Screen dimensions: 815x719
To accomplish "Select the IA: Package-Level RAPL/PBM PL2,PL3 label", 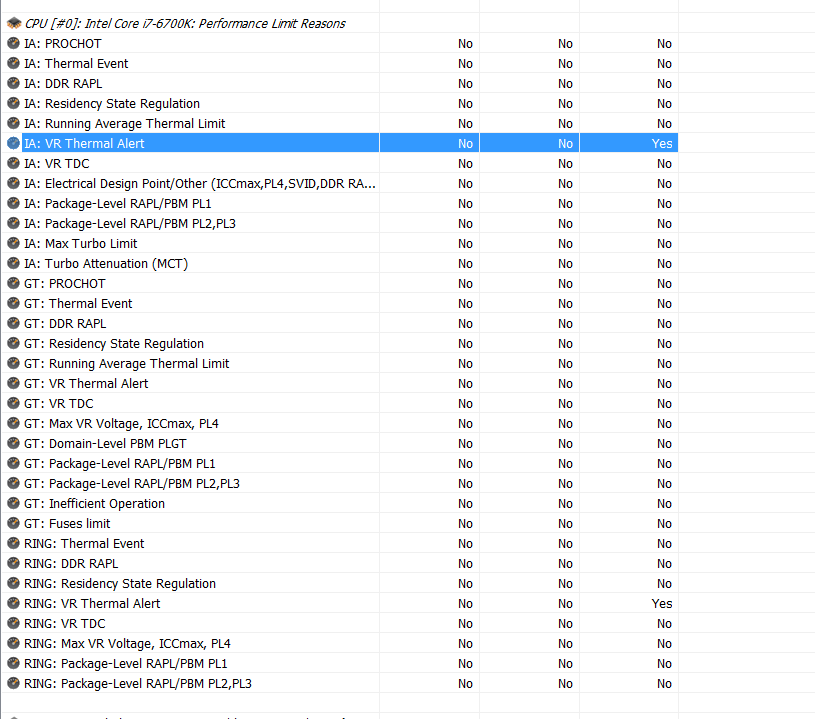I will 130,224.
